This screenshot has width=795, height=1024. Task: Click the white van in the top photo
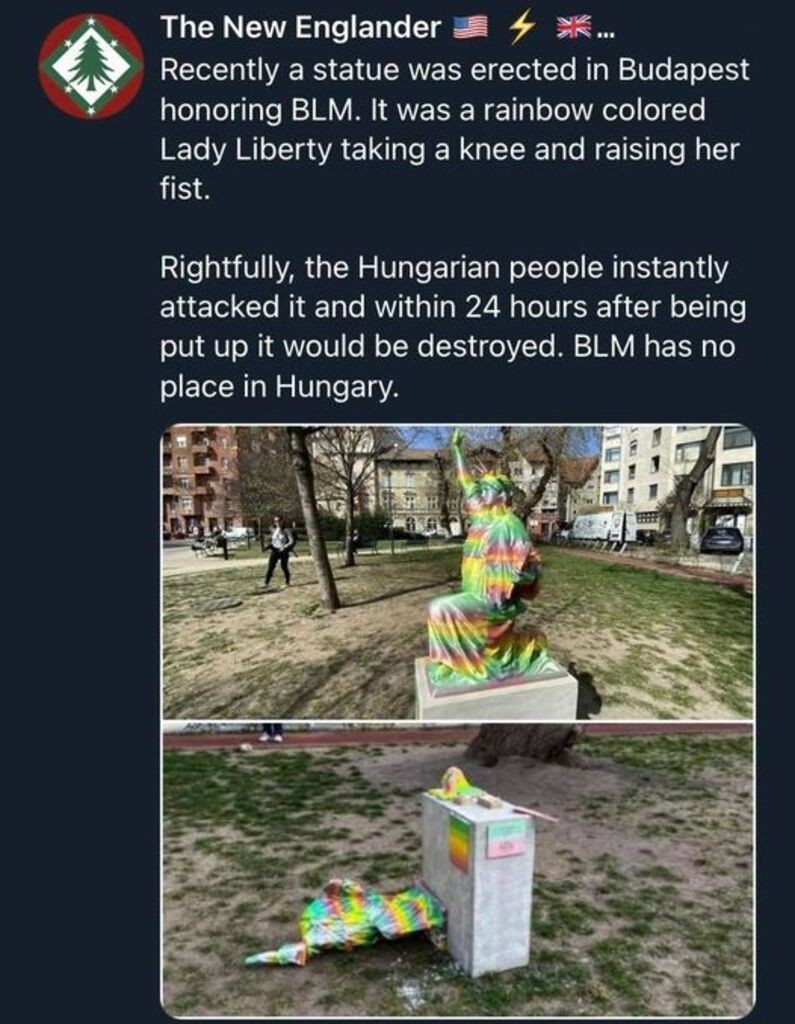(x=602, y=526)
